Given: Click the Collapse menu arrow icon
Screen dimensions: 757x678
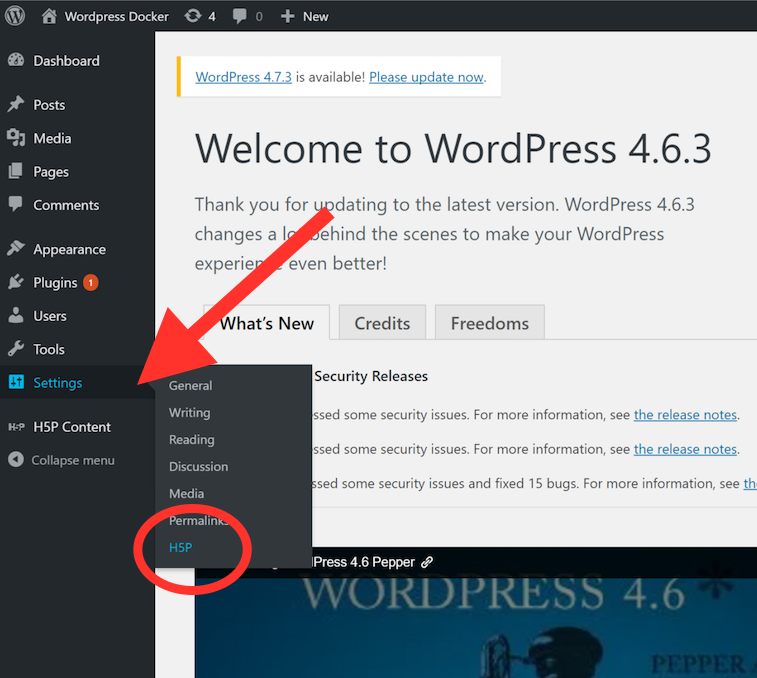Looking at the screenshot, I should pyautogui.click(x=16, y=459).
